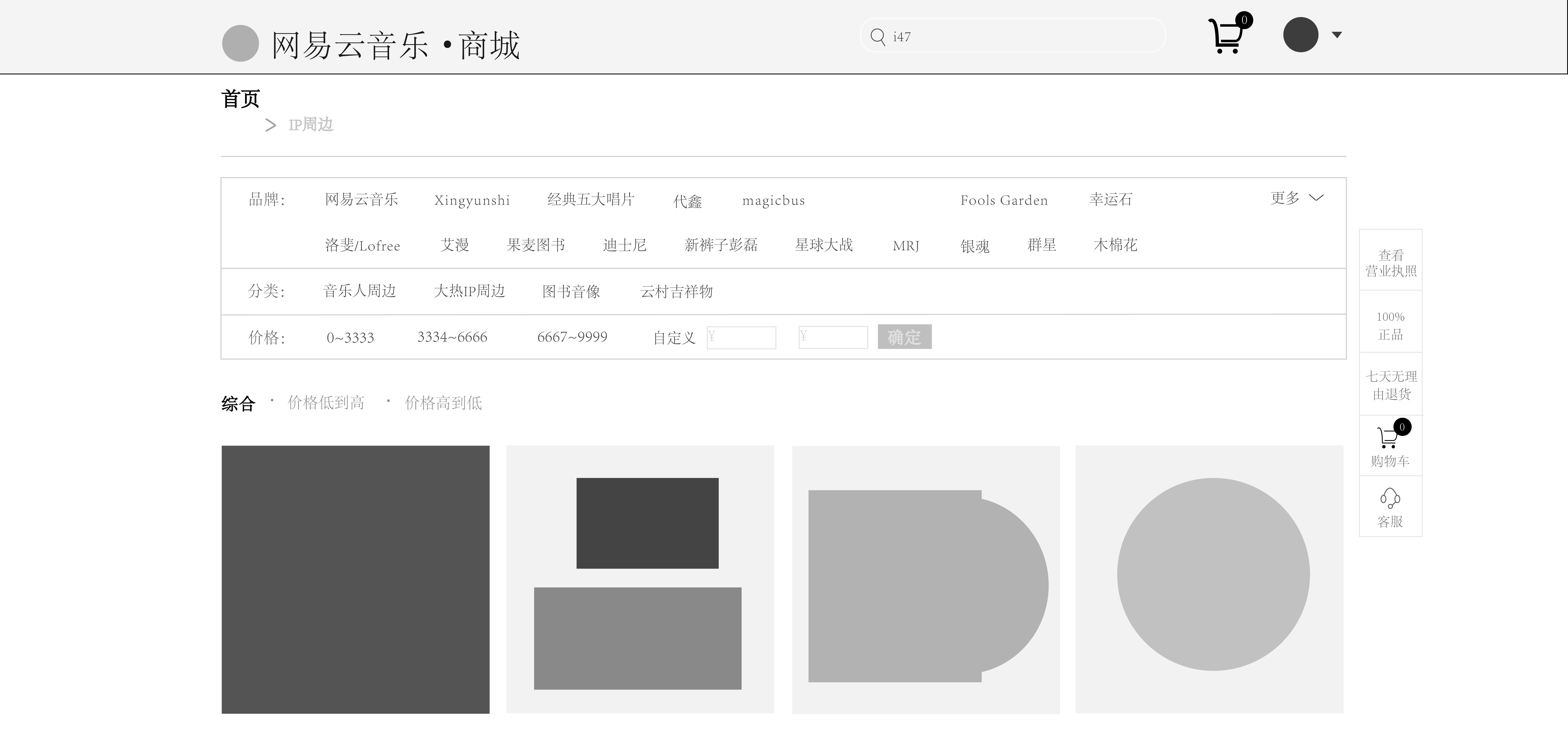Viewport: 1568px width, 738px height.
Task: Select category 图书音像
Action: click(571, 292)
